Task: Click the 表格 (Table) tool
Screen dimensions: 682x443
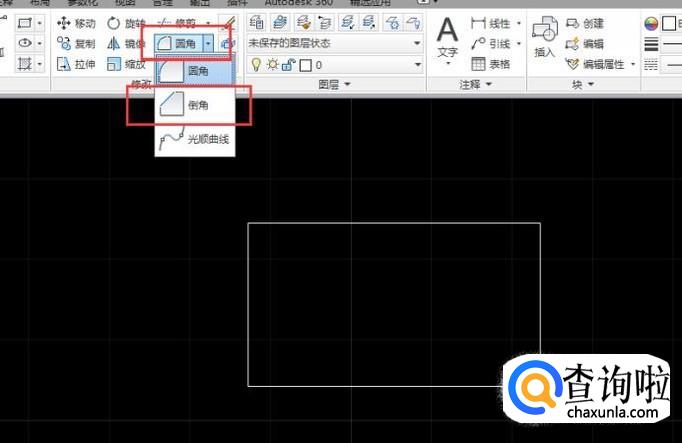Action: (491, 64)
